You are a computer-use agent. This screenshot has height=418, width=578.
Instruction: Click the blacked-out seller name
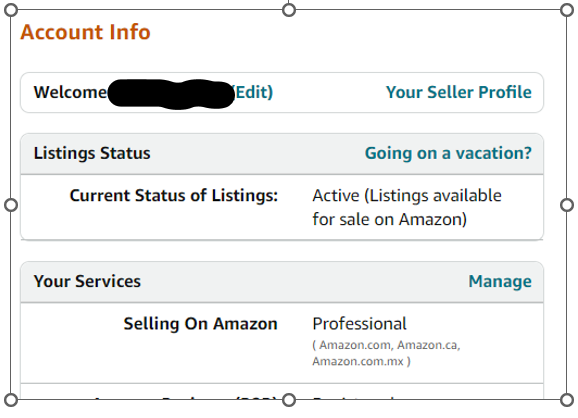171,94
